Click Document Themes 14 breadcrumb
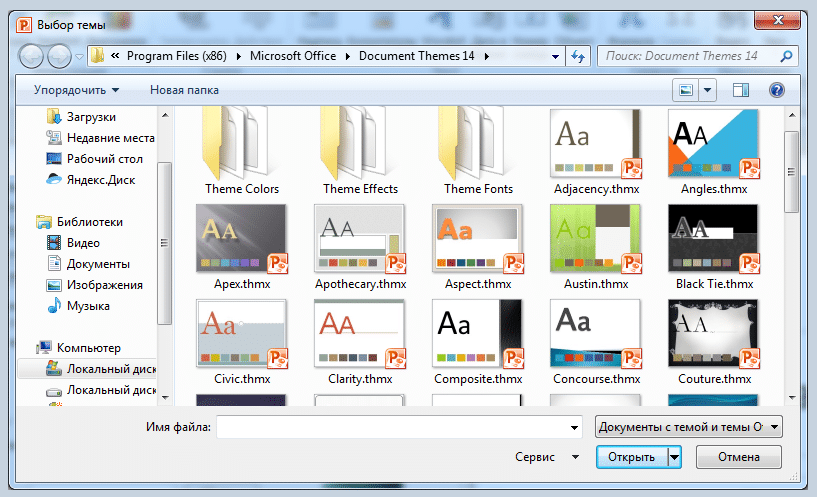817x497 pixels. click(417, 56)
